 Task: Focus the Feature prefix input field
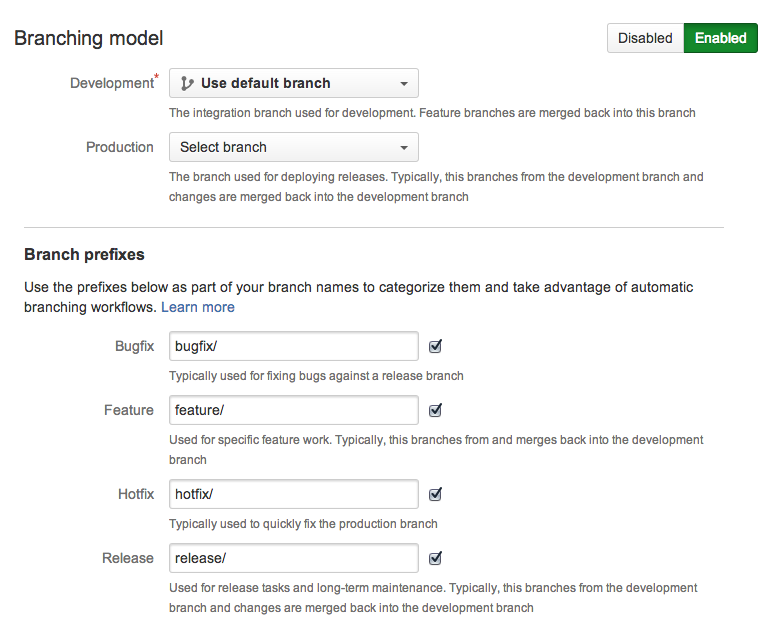tap(293, 410)
